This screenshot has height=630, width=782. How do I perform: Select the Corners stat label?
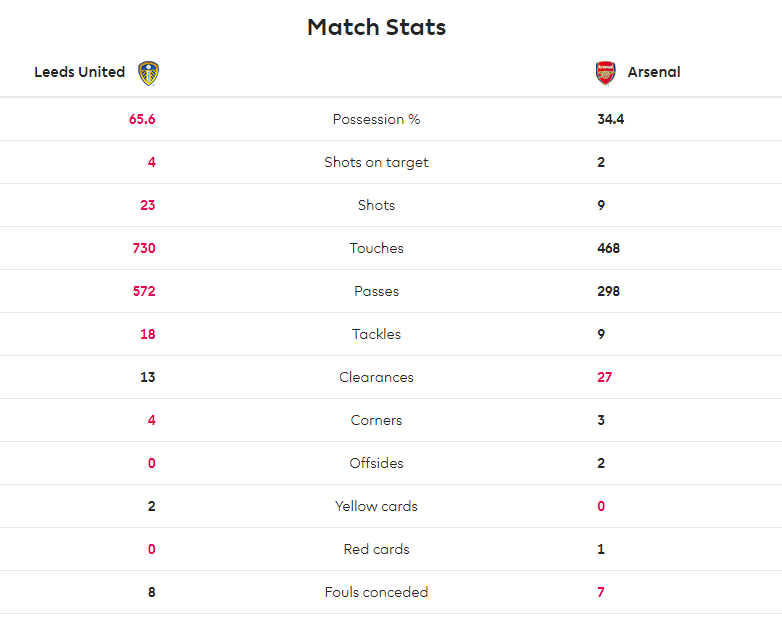pos(377,420)
